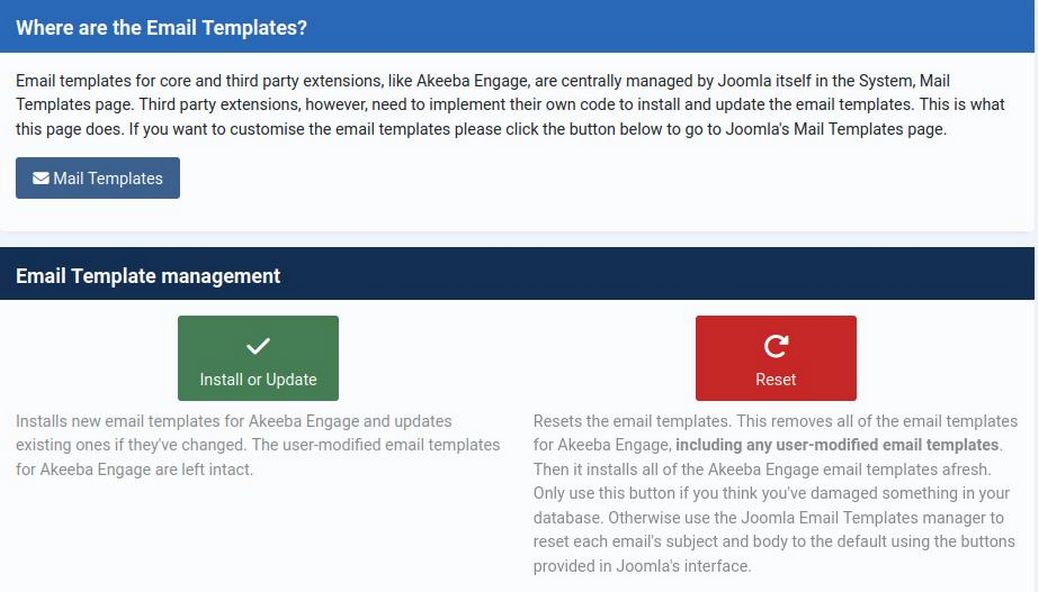Click the "Email Template management" heading
Viewport: 1038px width, 592px height.
coord(148,276)
